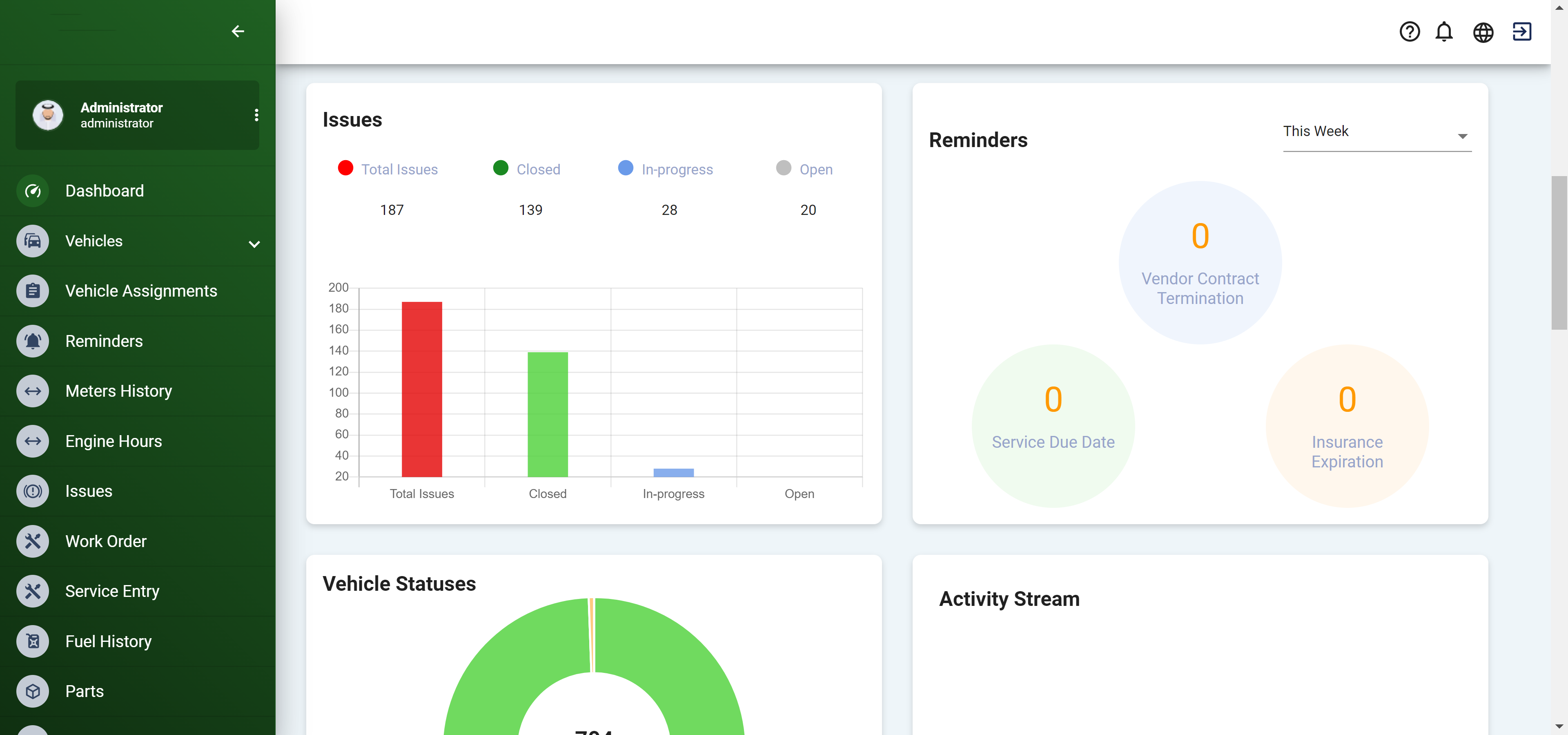This screenshot has width=1568, height=735.
Task: Click the red Total Issues bar
Action: pyautogui.click(x=422, y=389)
